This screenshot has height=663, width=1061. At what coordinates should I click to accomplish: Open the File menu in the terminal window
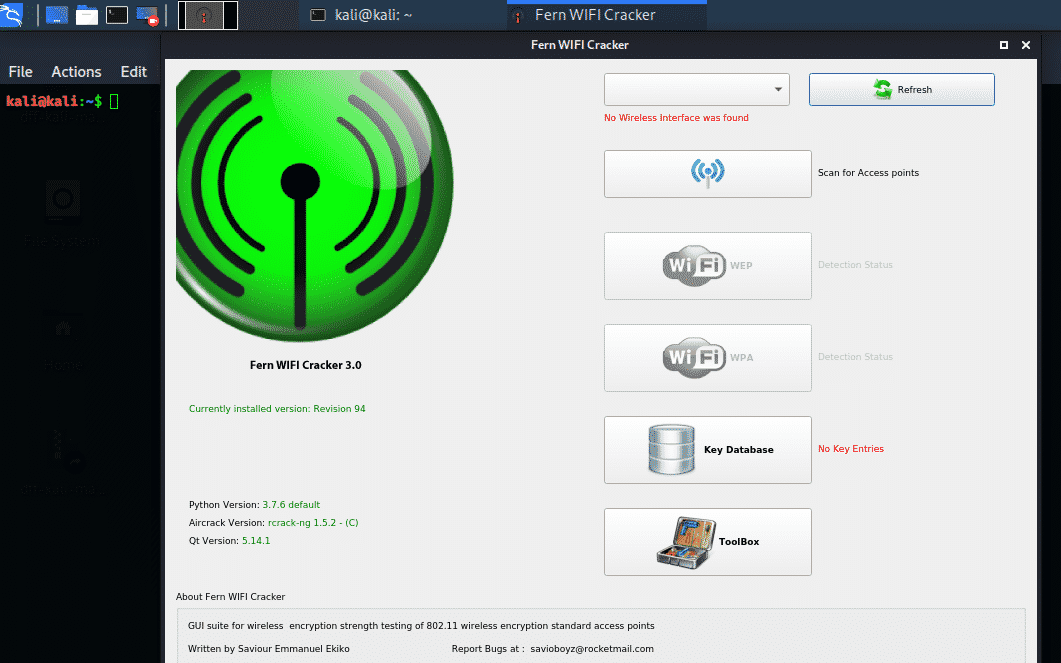pos(20,72)
